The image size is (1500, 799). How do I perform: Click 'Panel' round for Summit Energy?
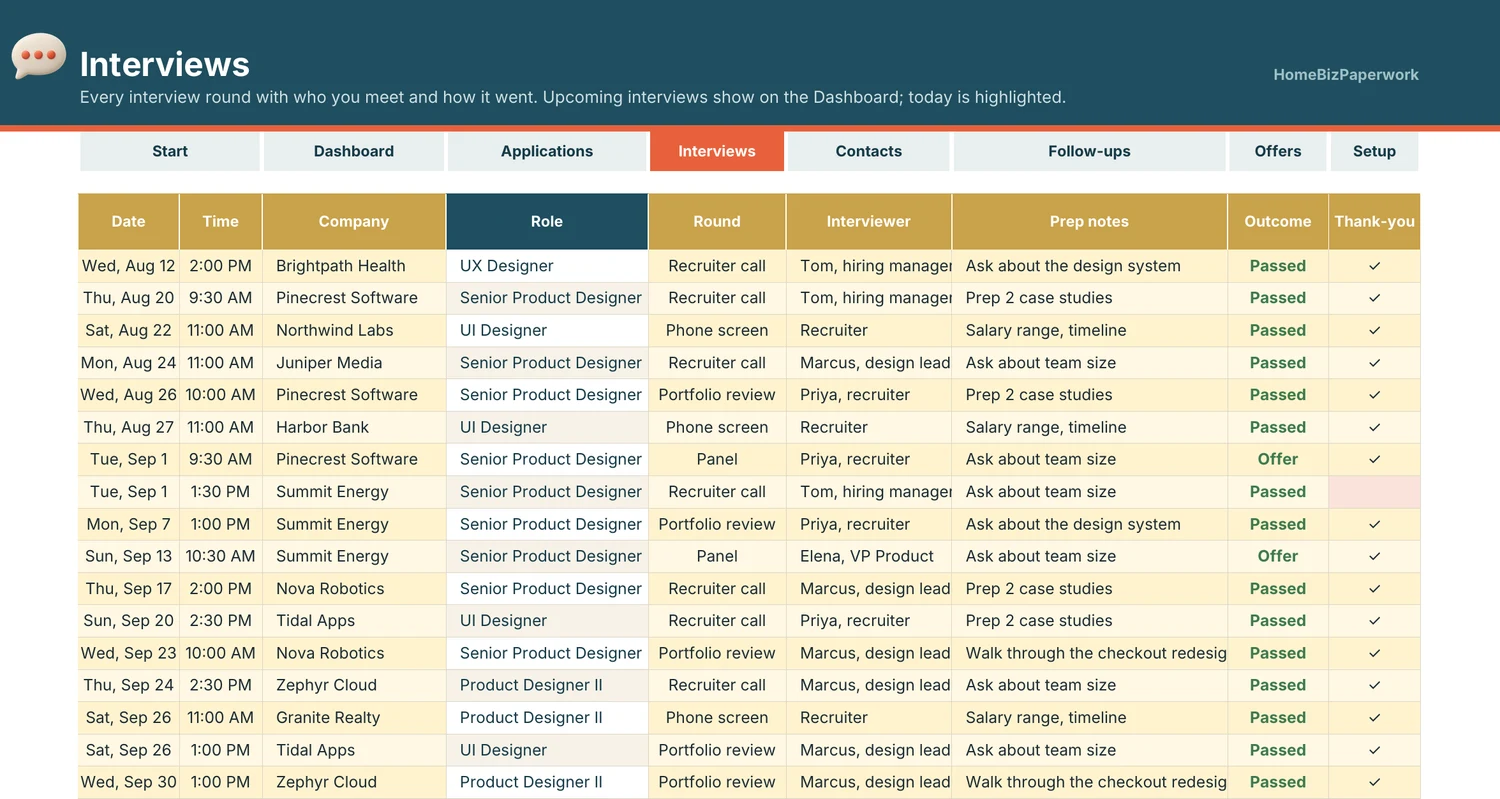click(x=717, y=556)
